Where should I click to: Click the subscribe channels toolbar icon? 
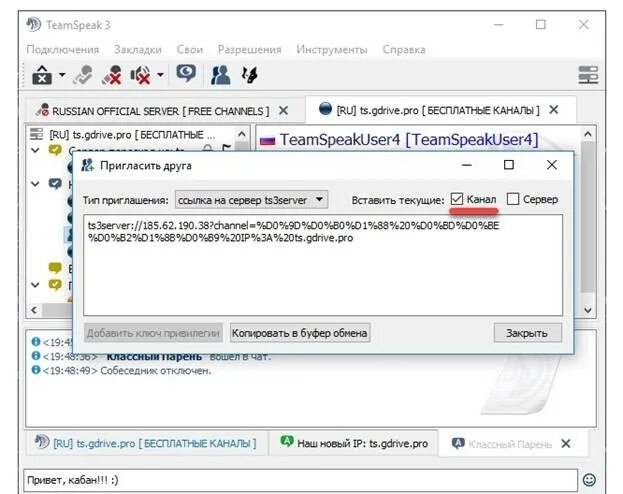(x=250, y=75)
